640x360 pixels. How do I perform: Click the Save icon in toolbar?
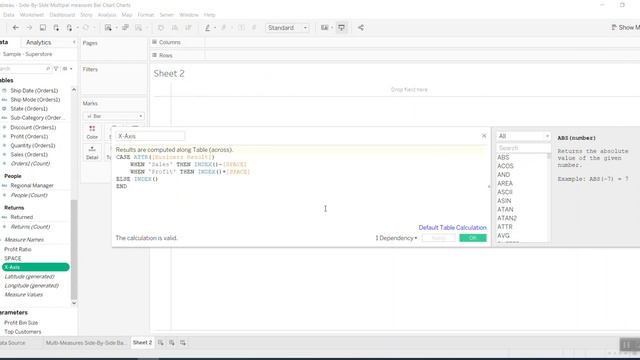pos(42,28)
